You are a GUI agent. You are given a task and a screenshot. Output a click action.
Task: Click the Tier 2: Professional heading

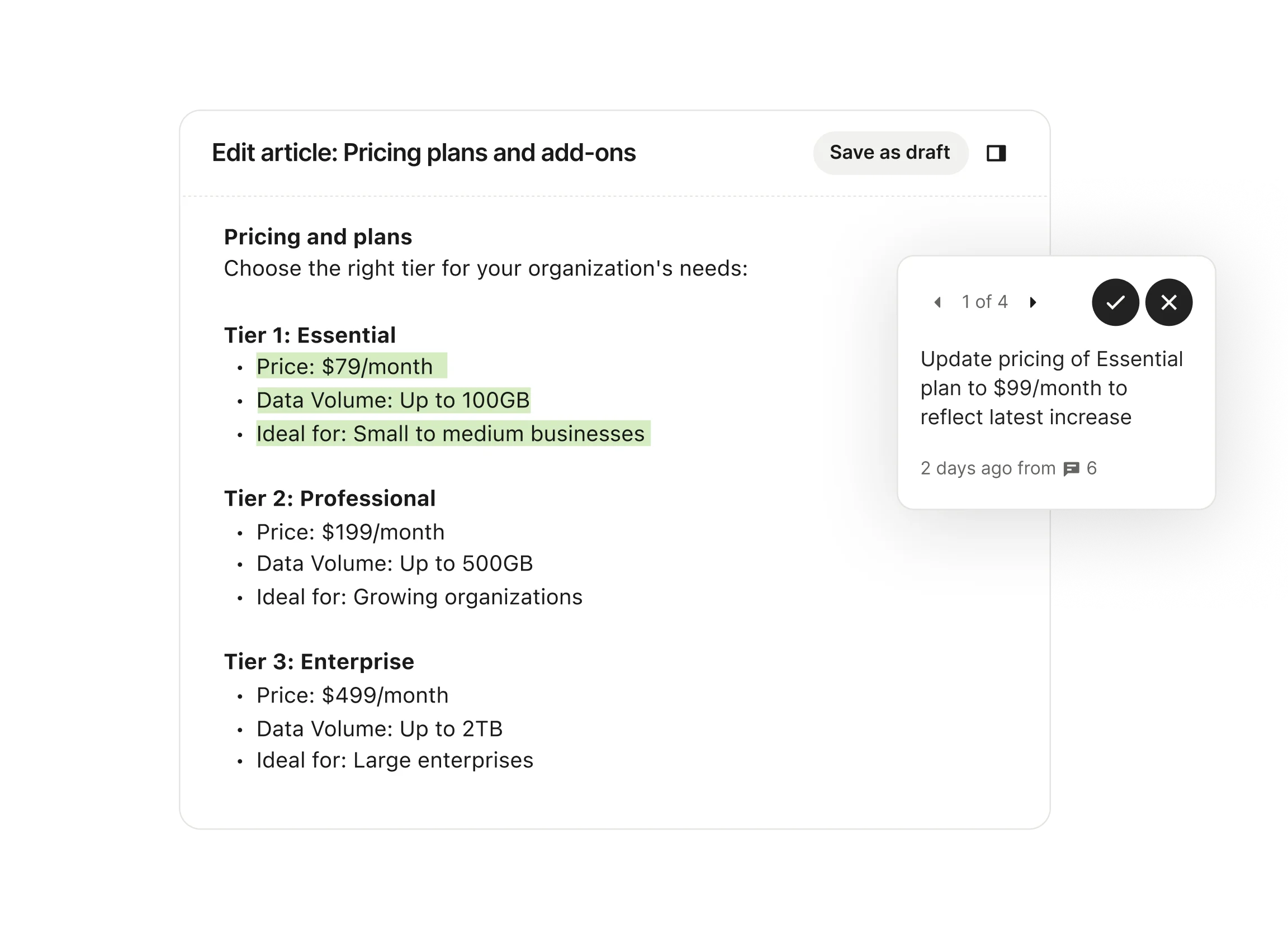[x=330, y=499]
